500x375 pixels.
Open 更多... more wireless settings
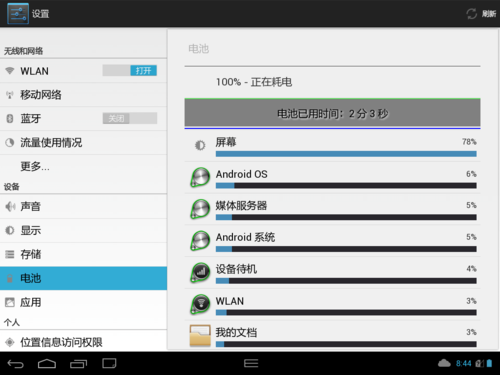pos(83,166)
